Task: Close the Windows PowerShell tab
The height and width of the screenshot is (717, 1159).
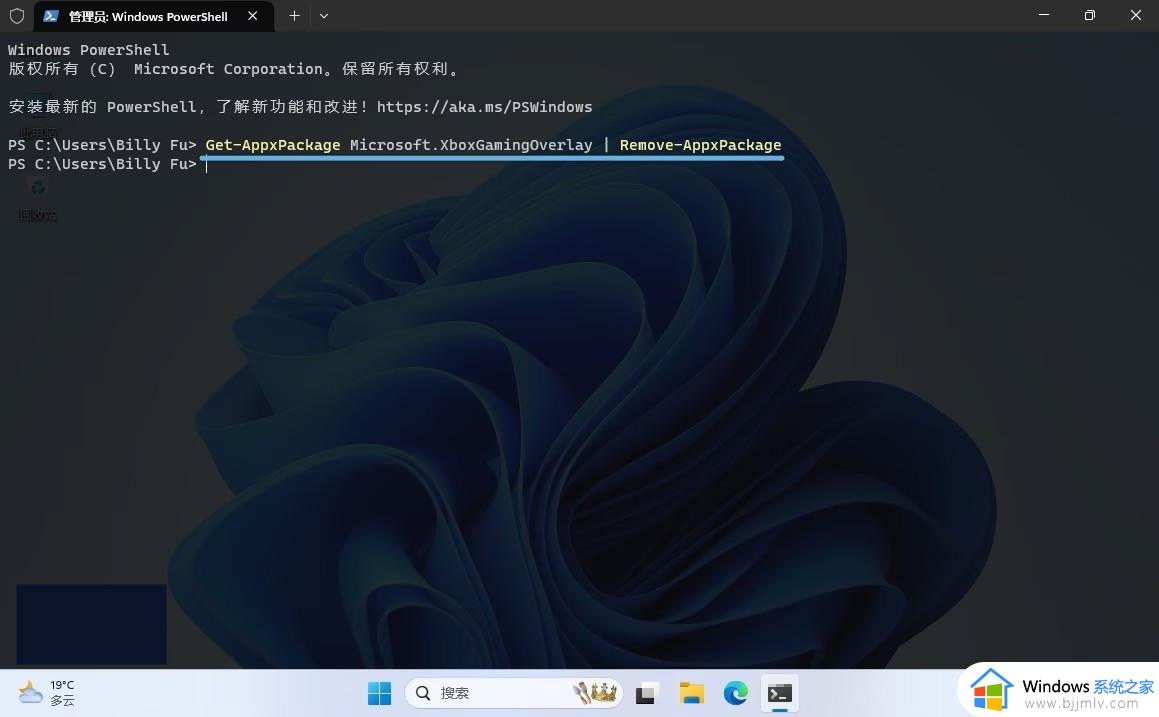Action: pos(253,16)
